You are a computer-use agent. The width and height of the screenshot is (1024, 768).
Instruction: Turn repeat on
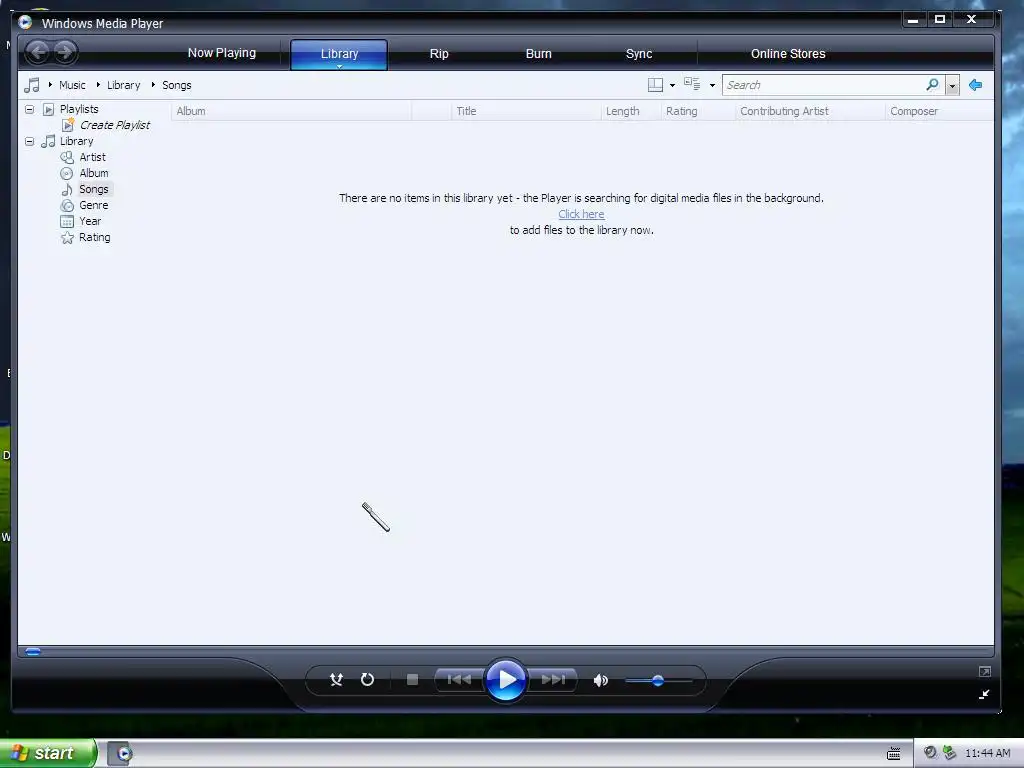(367, 680)
